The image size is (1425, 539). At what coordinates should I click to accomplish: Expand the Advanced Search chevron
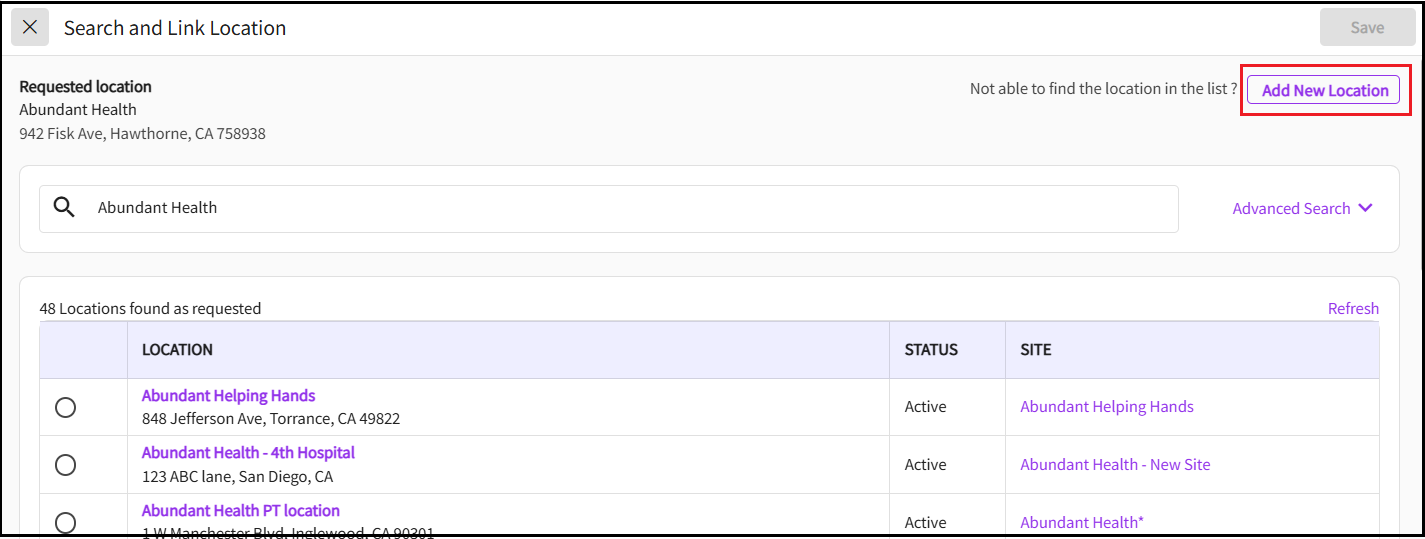(x=1366, y=208)
